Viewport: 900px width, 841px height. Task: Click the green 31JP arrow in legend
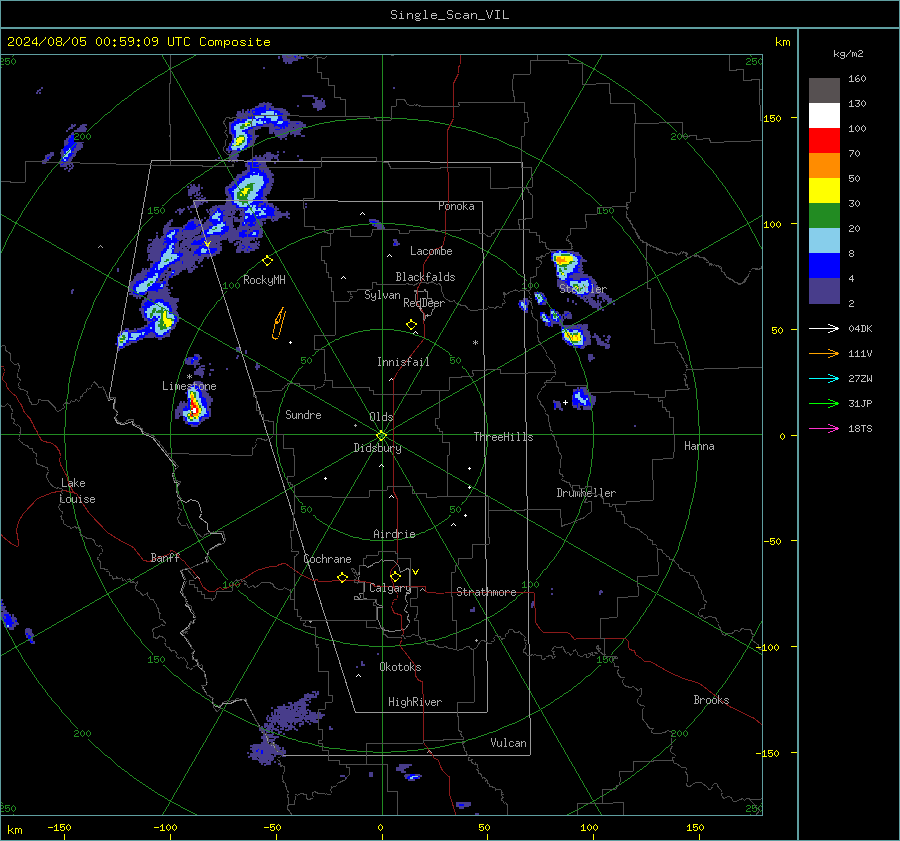[x=824, y=404]
